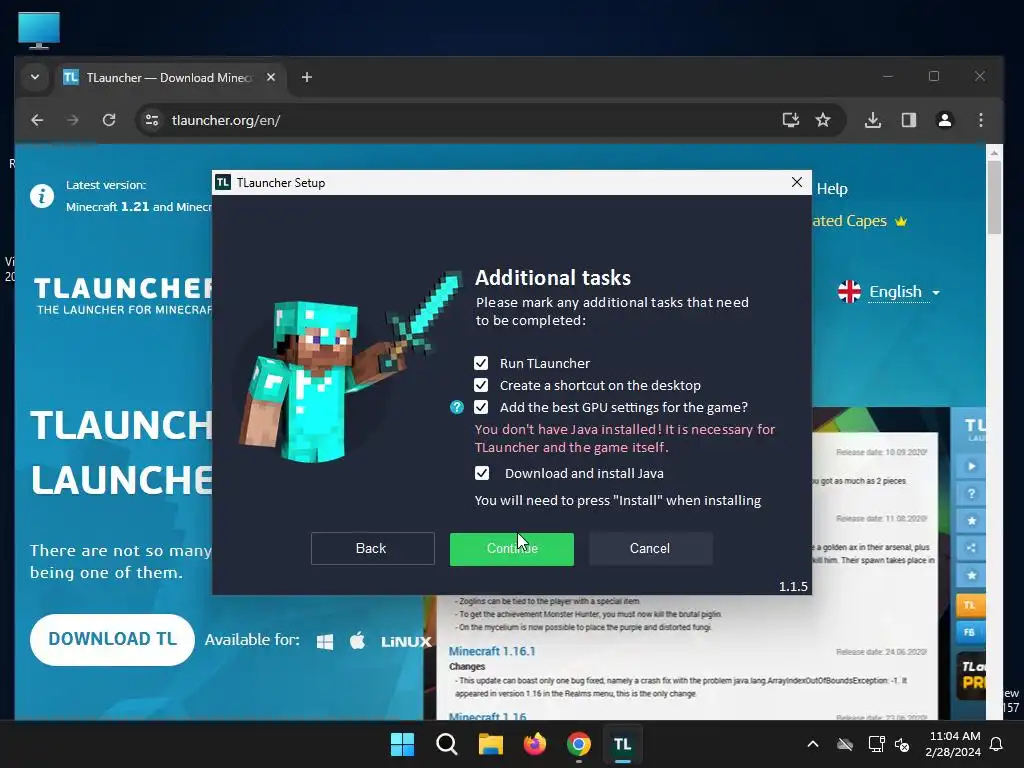This screenshot has height=768, width=1024.
Task: Click the Chrome taskbar icon
Action: point(579,744)
